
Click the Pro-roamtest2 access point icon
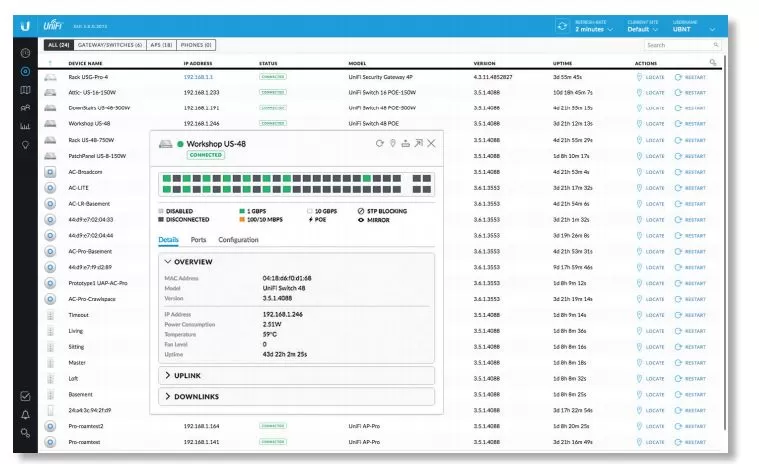click(x=50, y=426)
